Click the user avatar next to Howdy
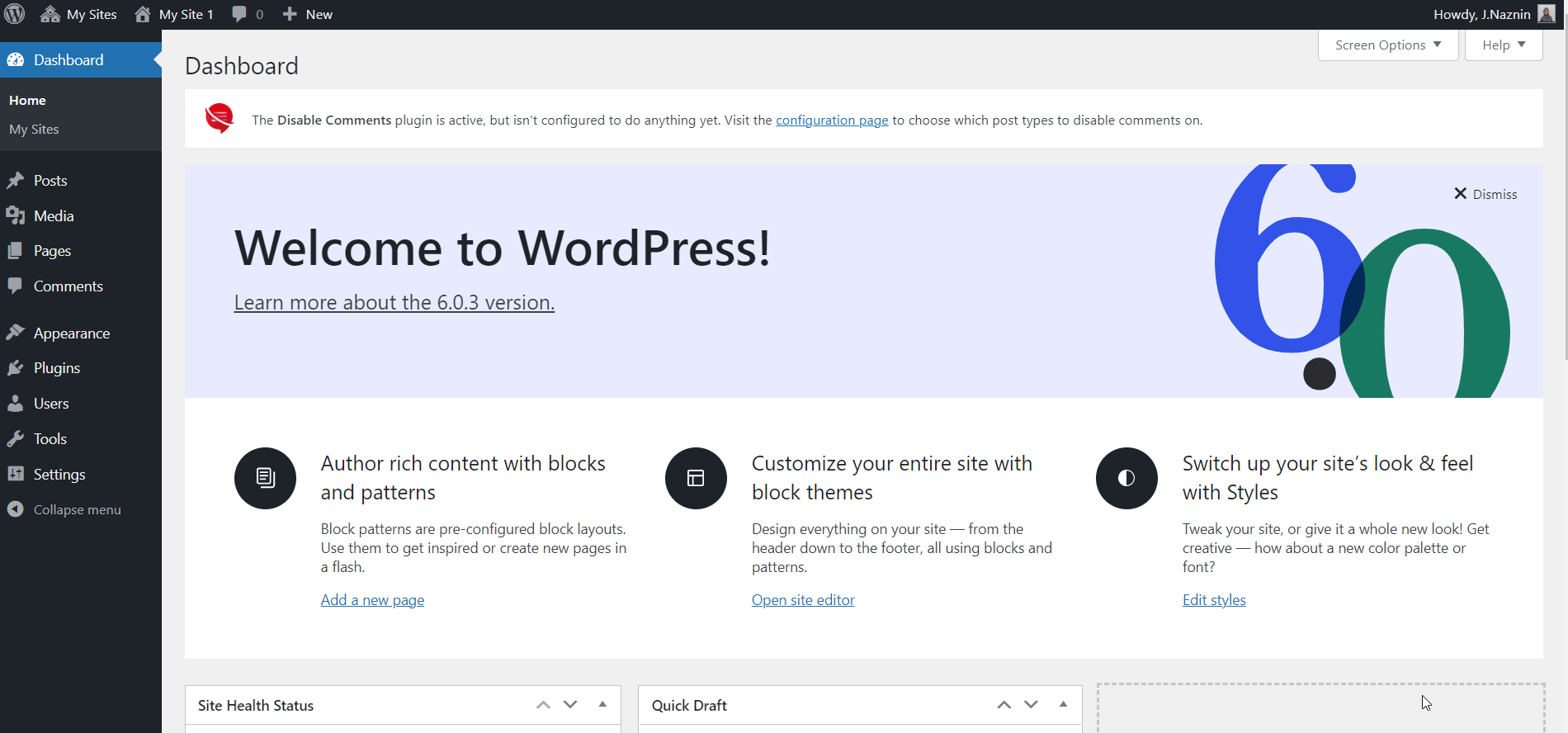The height and width of the screenshot is (733, 1568). [1547, 14]
